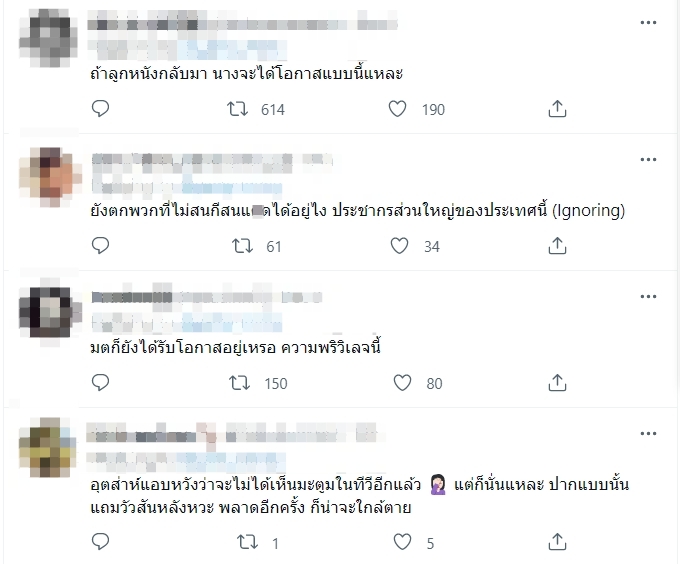Open more options on the last tweet
The image size is (680, 564).
click(648, 434)
